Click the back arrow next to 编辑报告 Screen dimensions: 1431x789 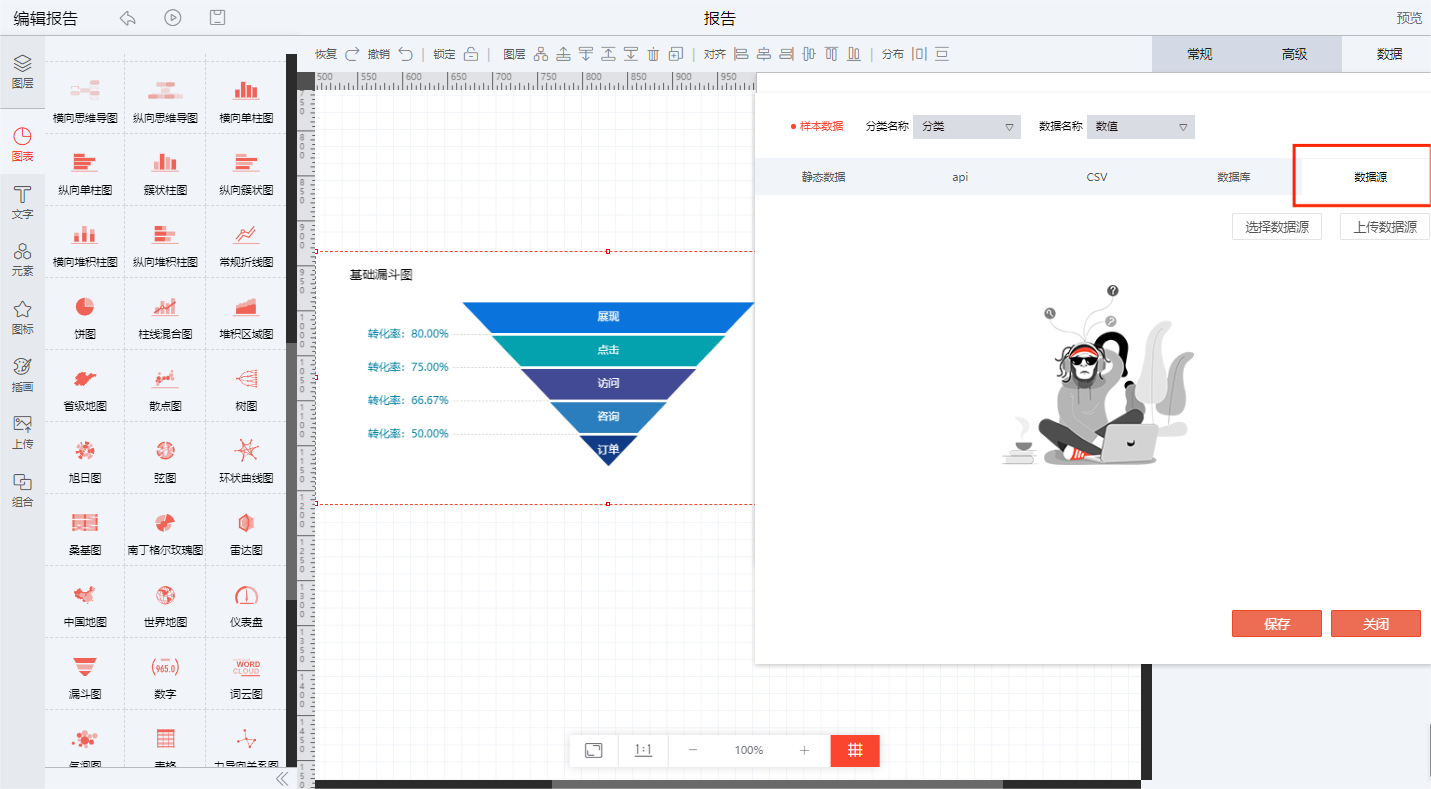tap(127, 18)
